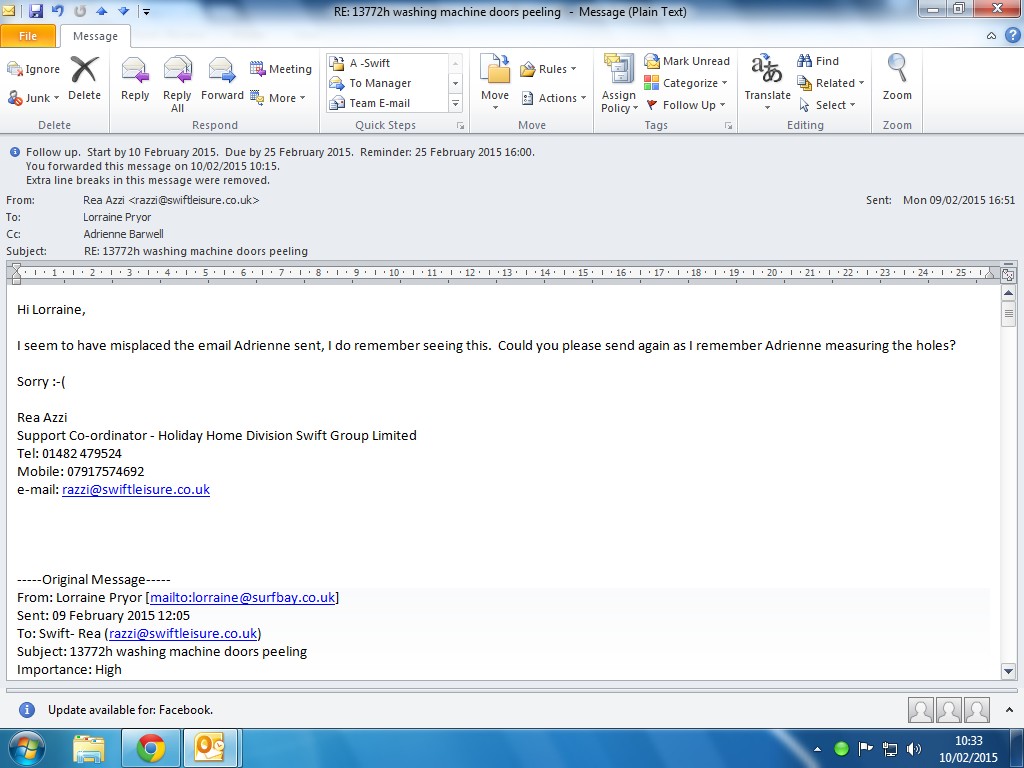The image size is (1024, 768).
Task: Click the left indent marker on ruler
Action: [x=16, y=274]
